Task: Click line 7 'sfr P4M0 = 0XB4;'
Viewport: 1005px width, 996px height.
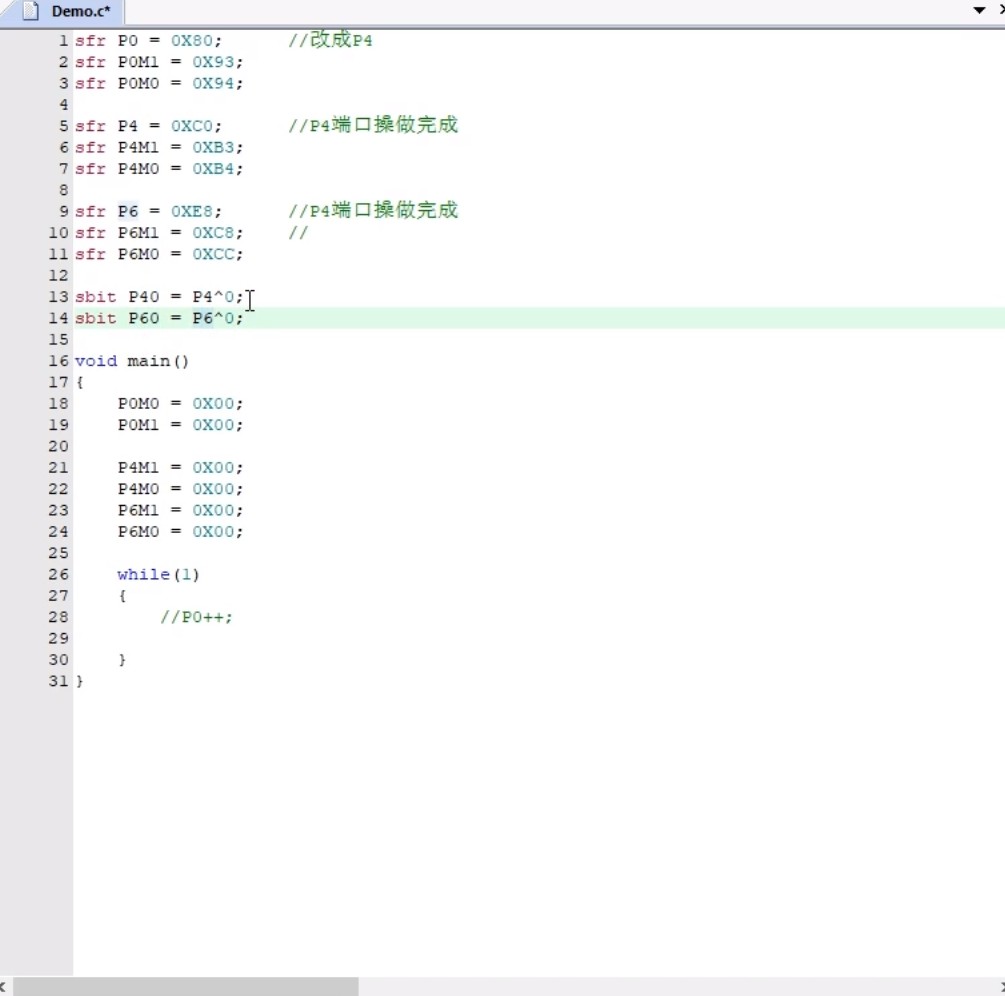Action: click(x=159, y=169)
